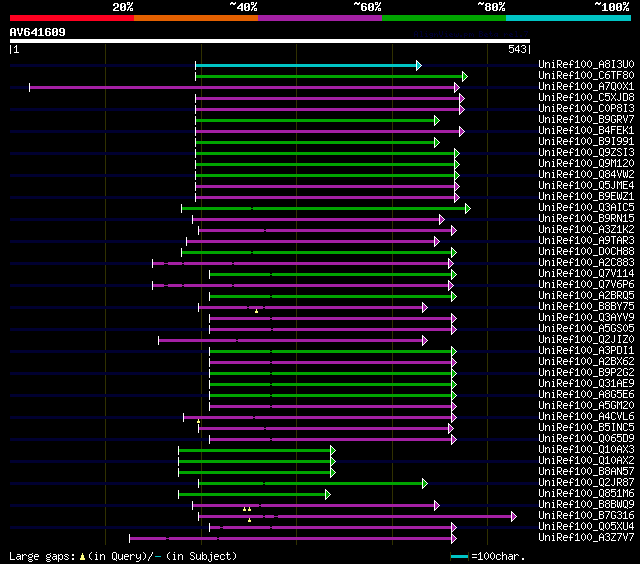
Task: Select UniRef100_Q05XU4 label
Action: [586, 527]
